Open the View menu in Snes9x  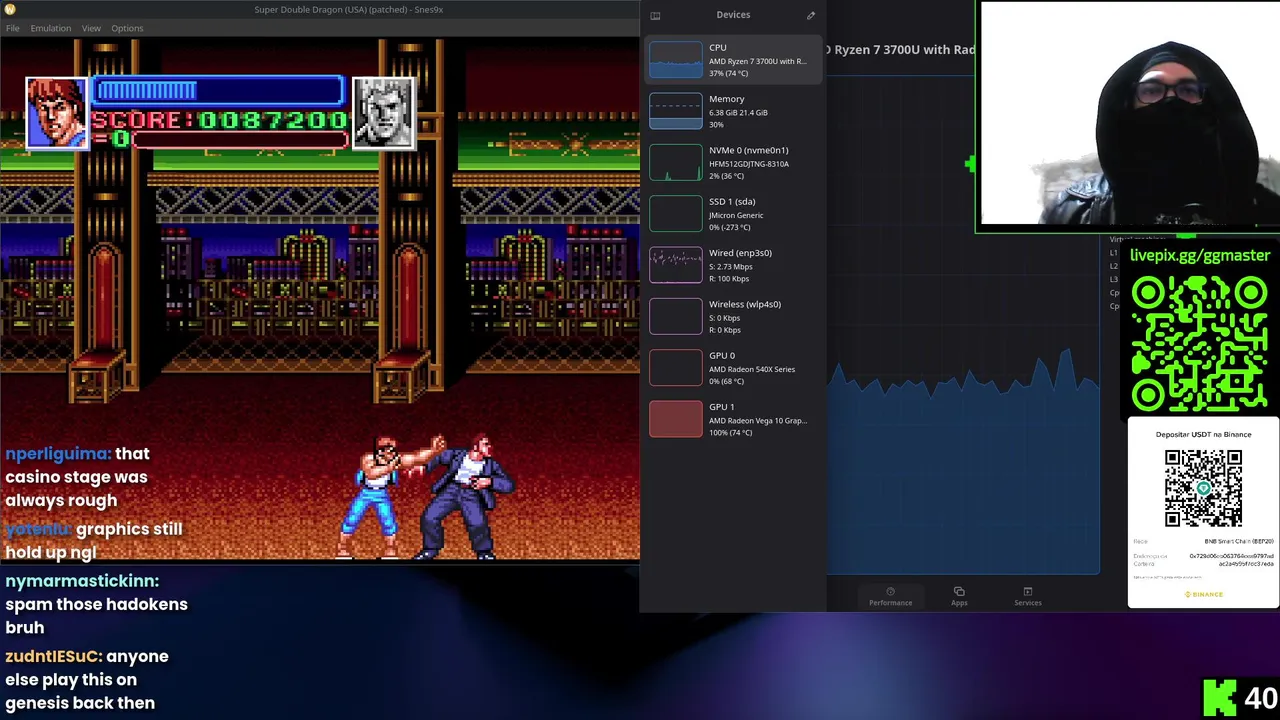(x=91, y=28)
